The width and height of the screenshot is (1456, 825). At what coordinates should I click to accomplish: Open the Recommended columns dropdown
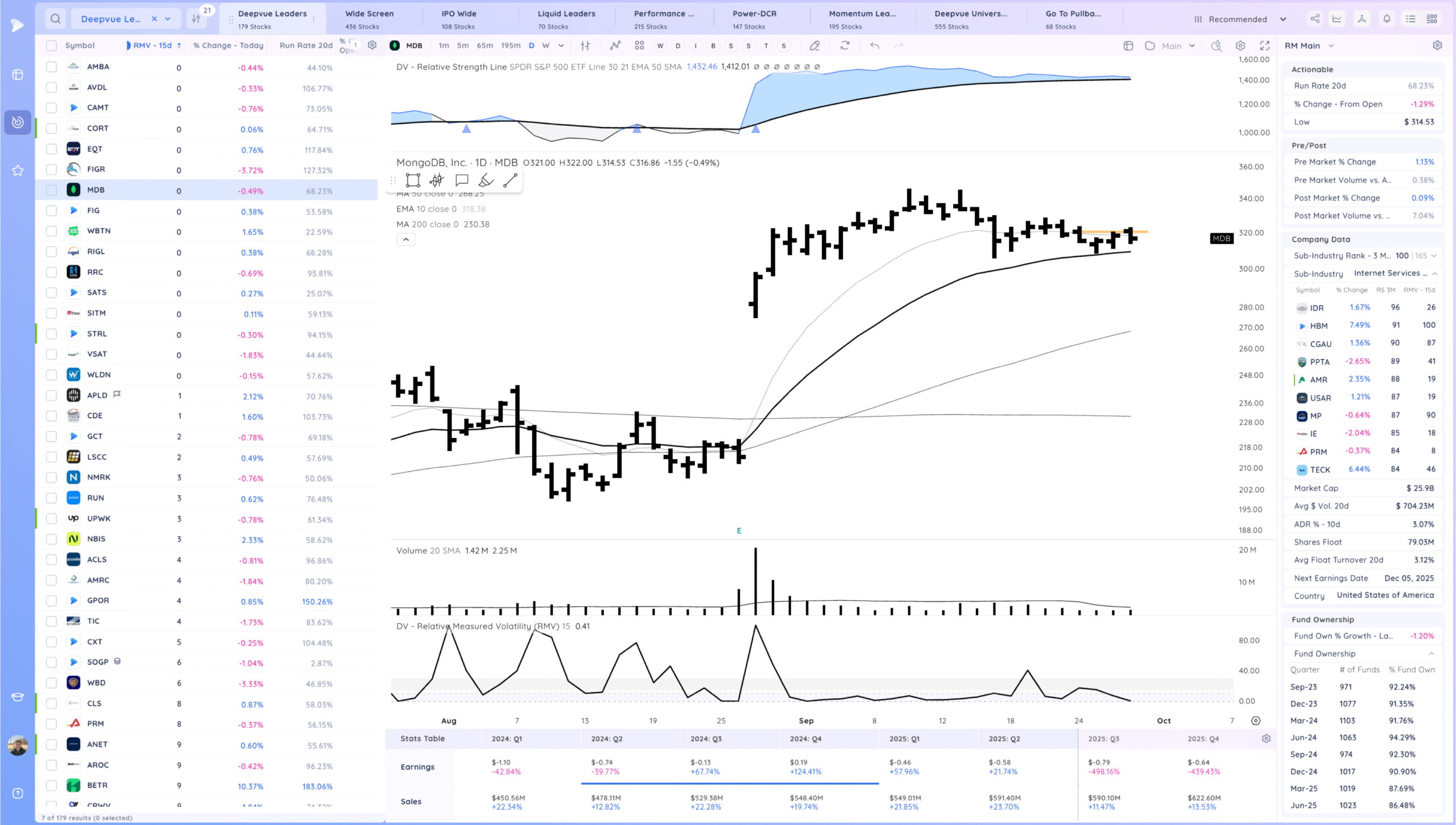[1239, 19]
